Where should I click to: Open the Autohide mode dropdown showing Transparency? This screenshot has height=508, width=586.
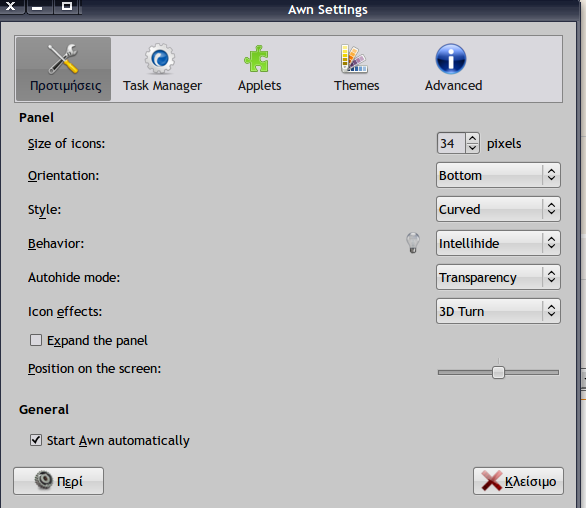tap(498, 277)
